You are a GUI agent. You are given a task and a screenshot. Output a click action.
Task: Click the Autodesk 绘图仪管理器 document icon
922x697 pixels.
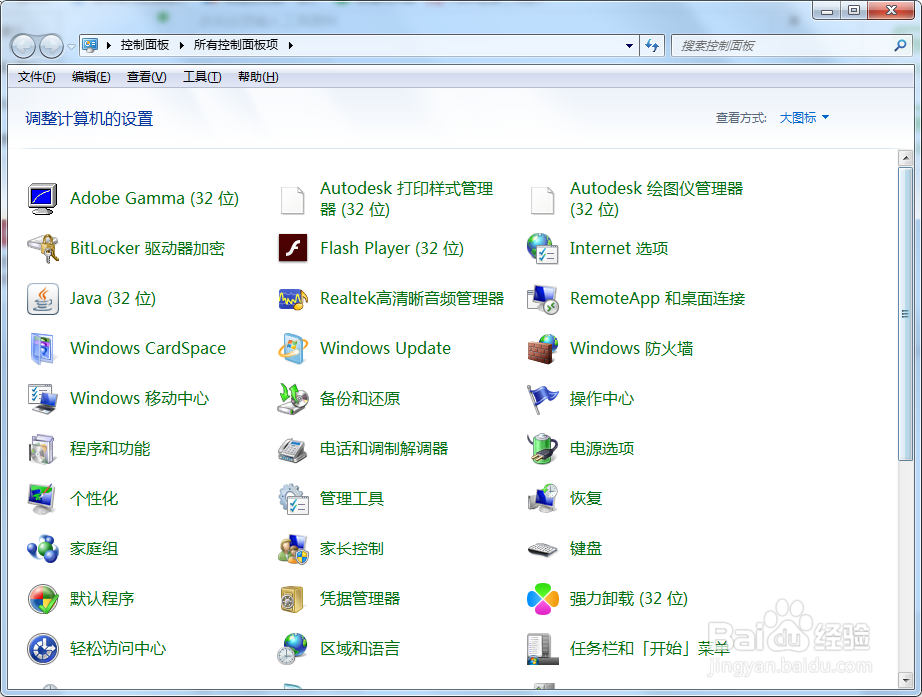(x=542, y=200)
